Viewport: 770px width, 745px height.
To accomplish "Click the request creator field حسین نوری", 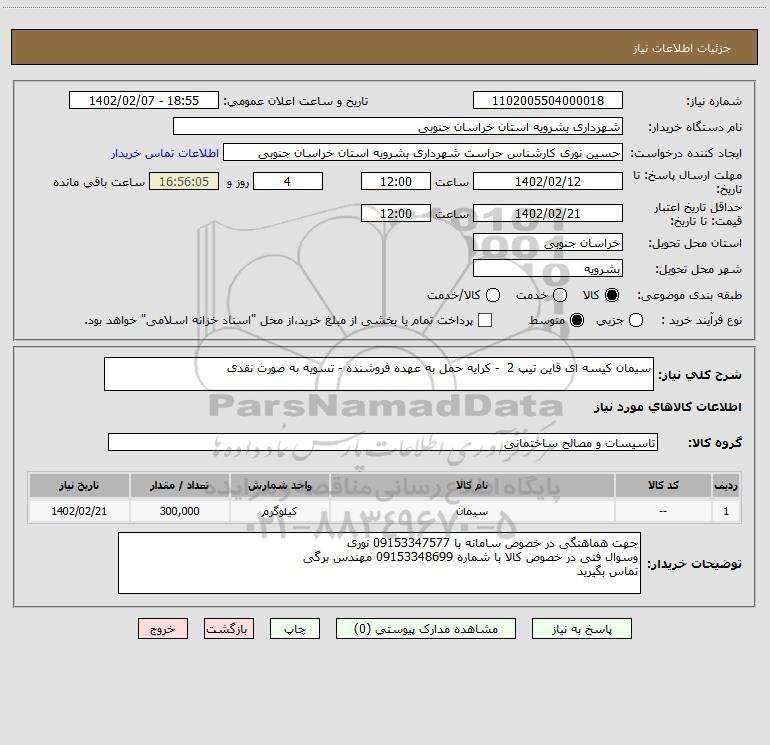I will point(423,153).
